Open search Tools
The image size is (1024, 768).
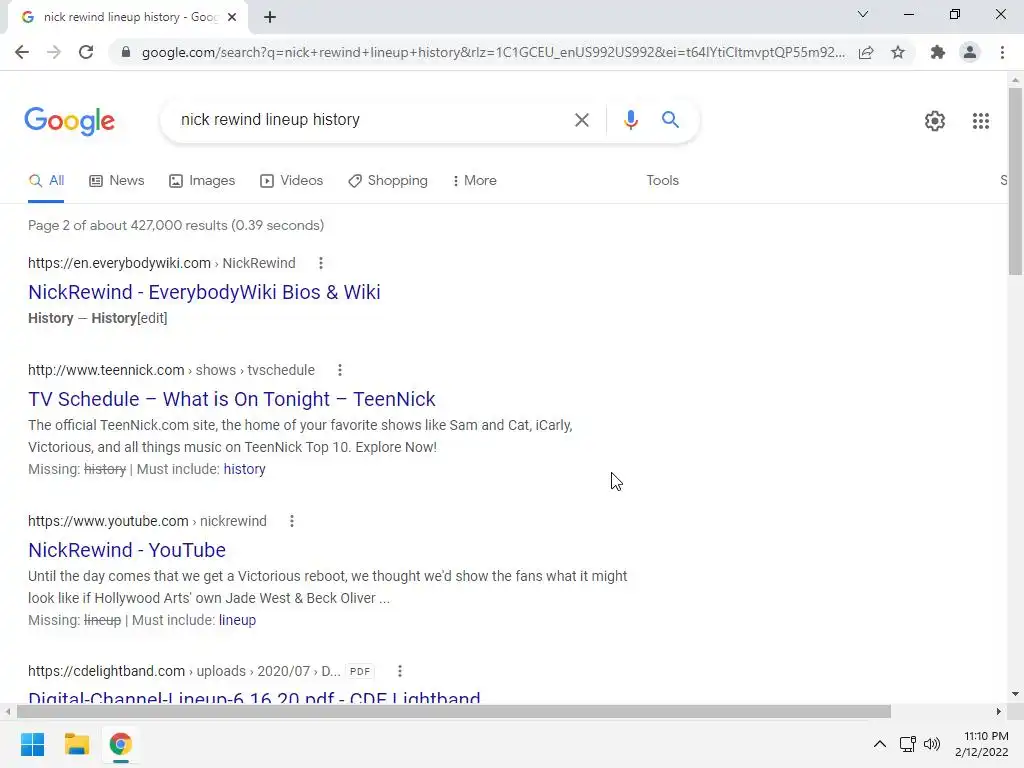(662, 181)
